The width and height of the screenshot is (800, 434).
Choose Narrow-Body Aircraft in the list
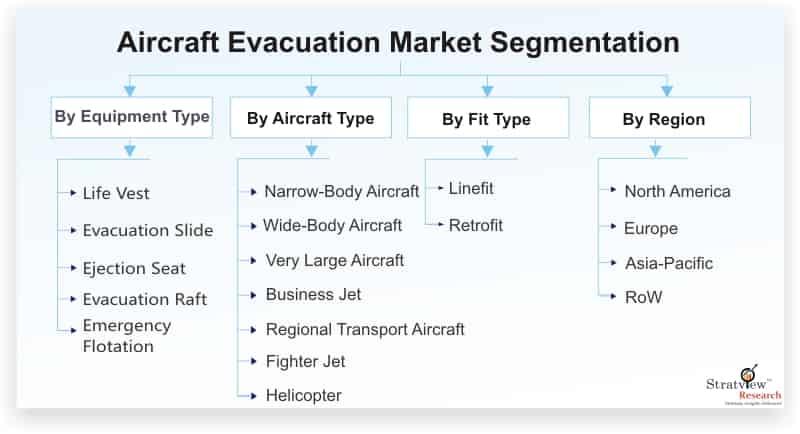coord(341,192)
